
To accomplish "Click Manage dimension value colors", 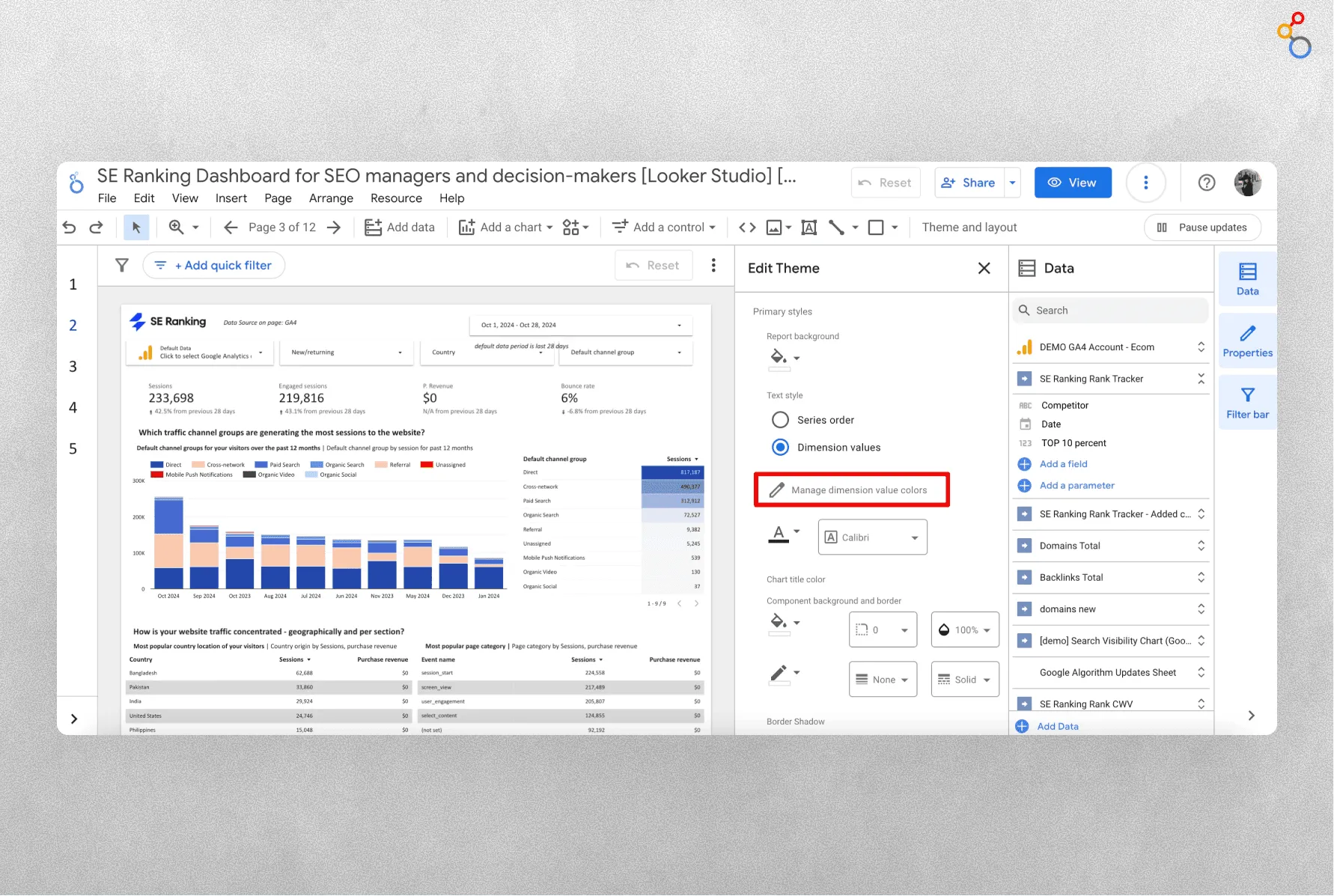I will 852,490.
